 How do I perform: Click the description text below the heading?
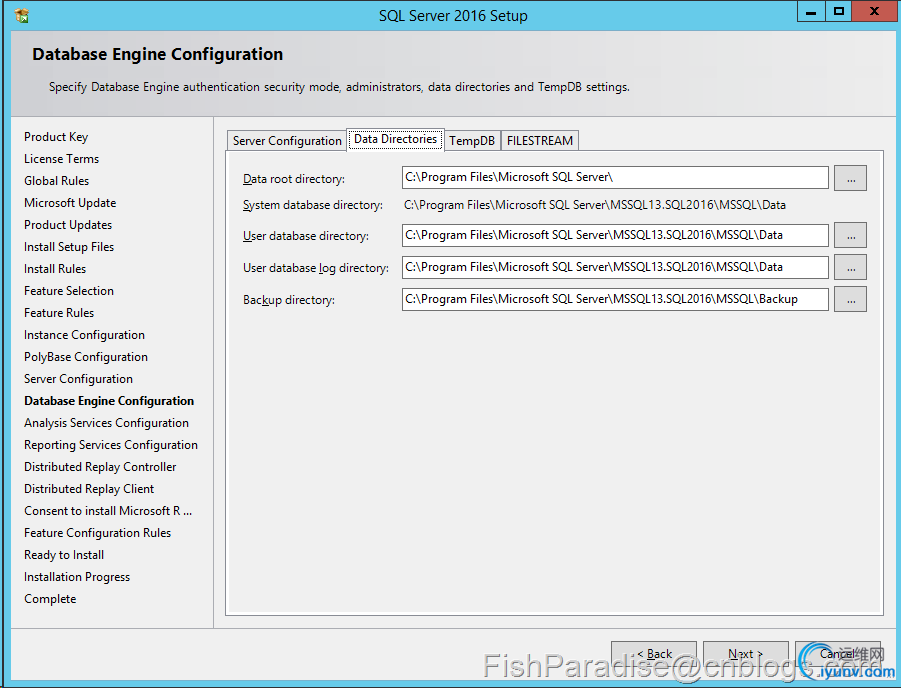coord(339,87)
